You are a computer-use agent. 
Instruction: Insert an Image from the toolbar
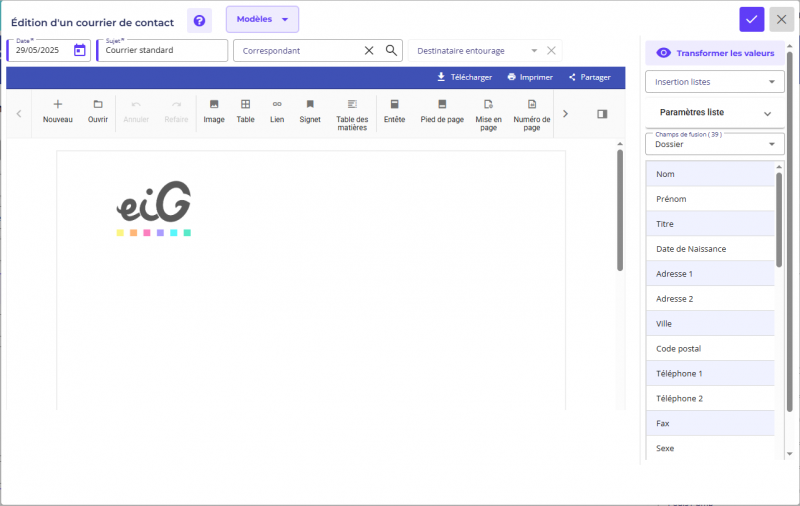coord(214,111)
